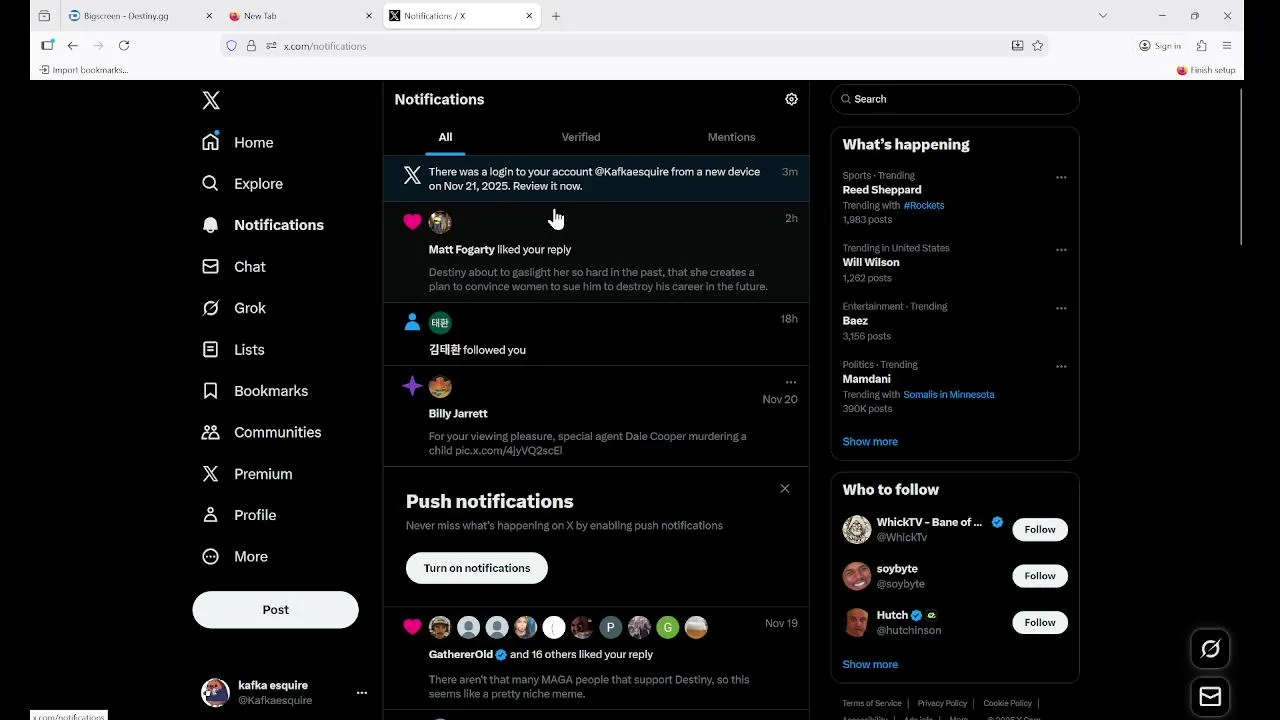Viewport: 1280px width, 720px height.
Task: Open notification settings gear
Action: pos(791,99)
